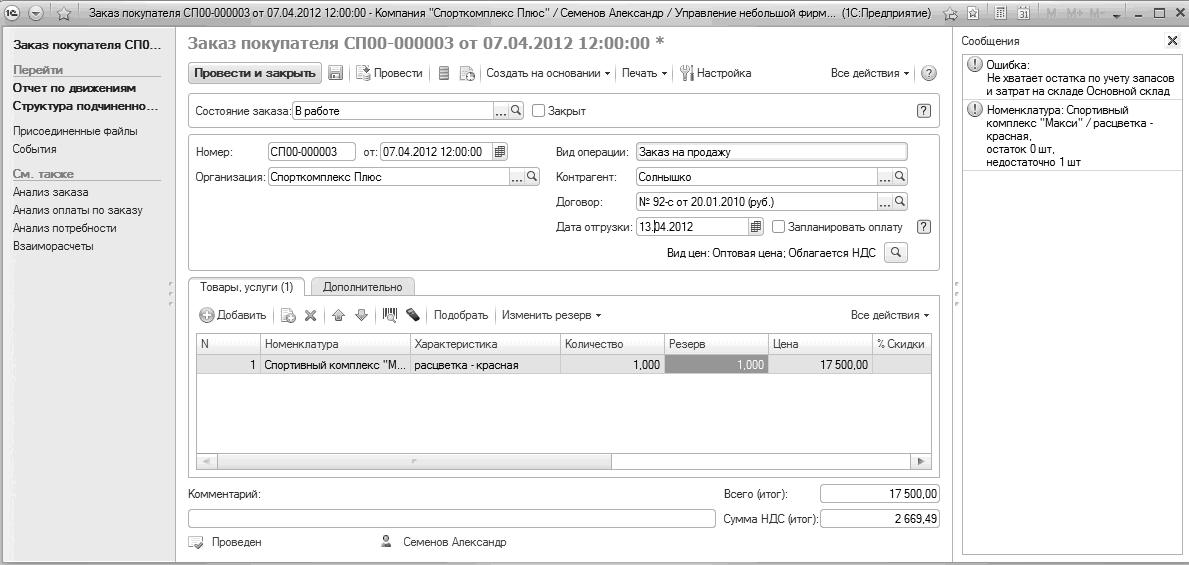Enable Запланировать оплату checkbox

778,227
